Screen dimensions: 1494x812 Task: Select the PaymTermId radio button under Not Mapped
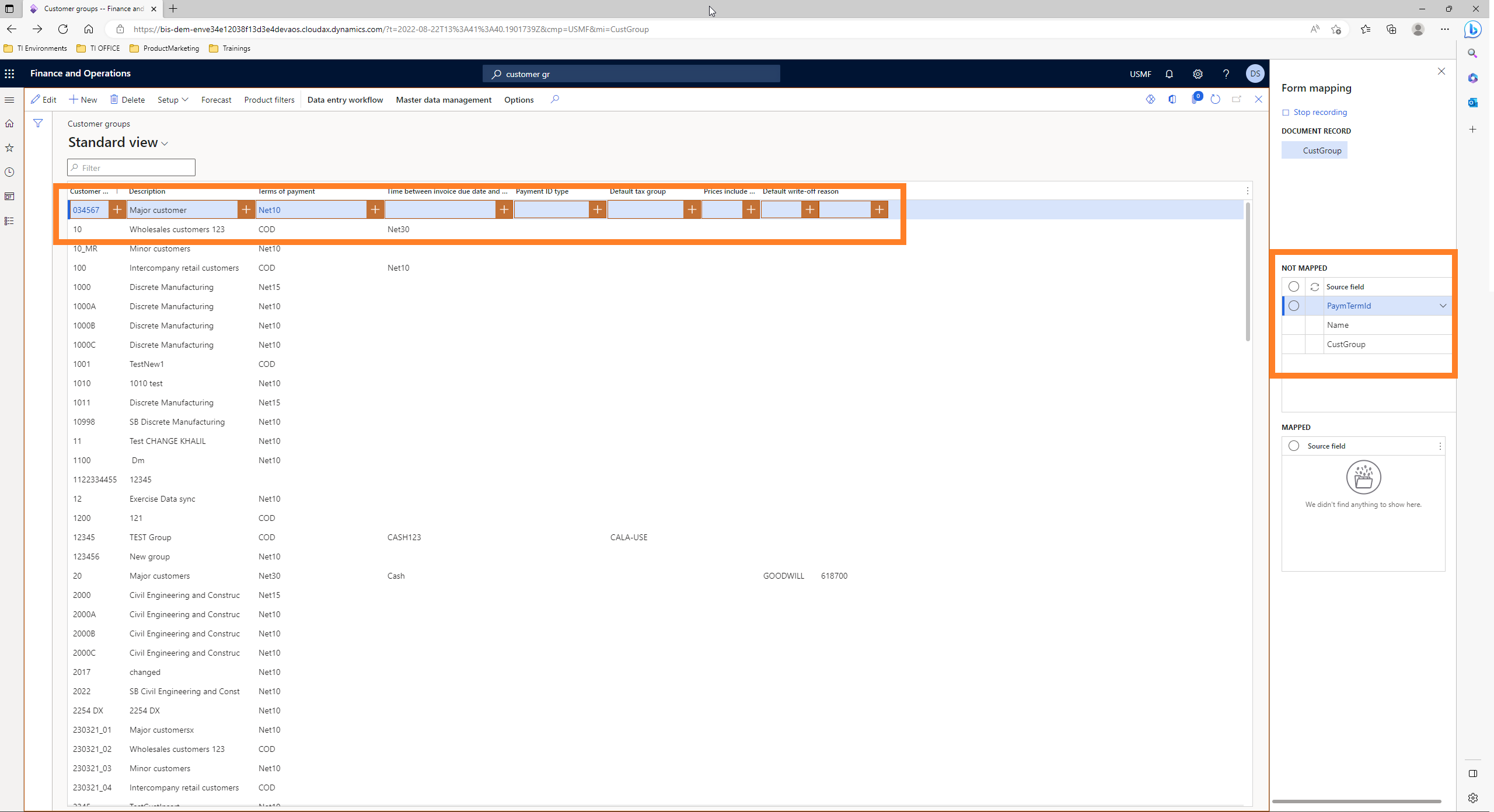tap(1294, 306)
